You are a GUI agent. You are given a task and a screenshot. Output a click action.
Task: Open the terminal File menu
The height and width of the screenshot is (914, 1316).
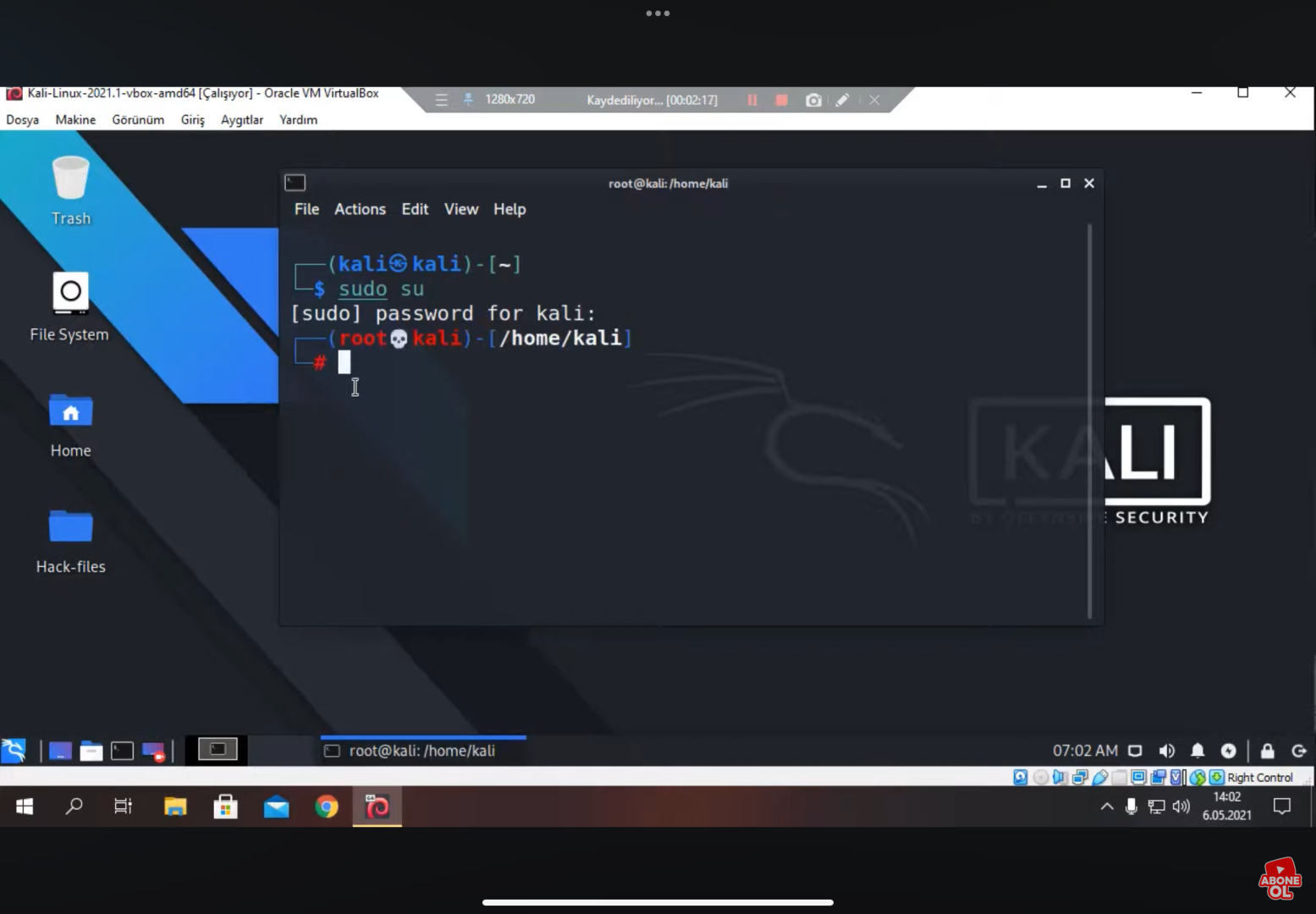tap(306, 209)
